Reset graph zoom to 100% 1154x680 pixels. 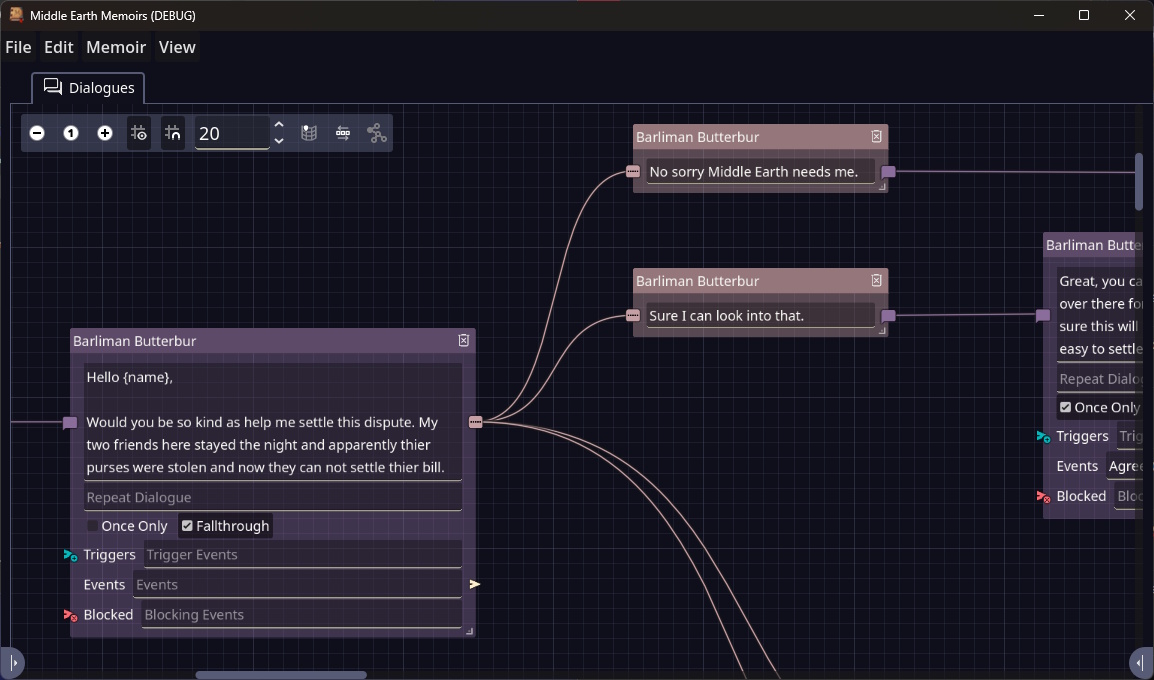[71, 133]
